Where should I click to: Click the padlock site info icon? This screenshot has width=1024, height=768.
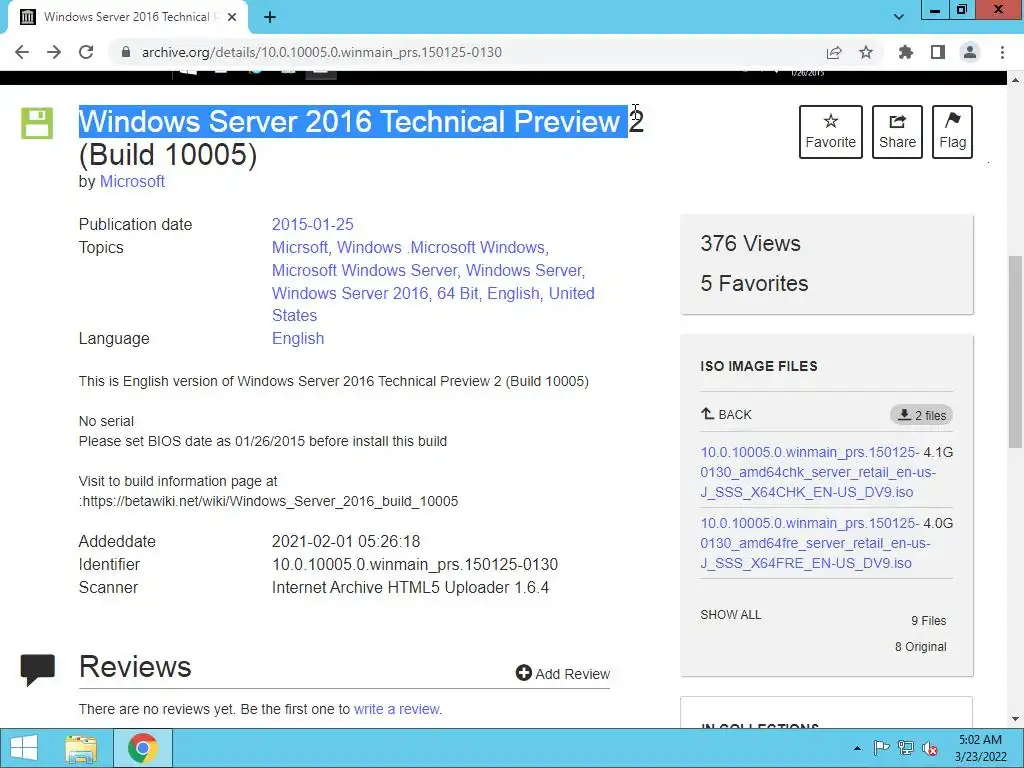pos(126,52)
